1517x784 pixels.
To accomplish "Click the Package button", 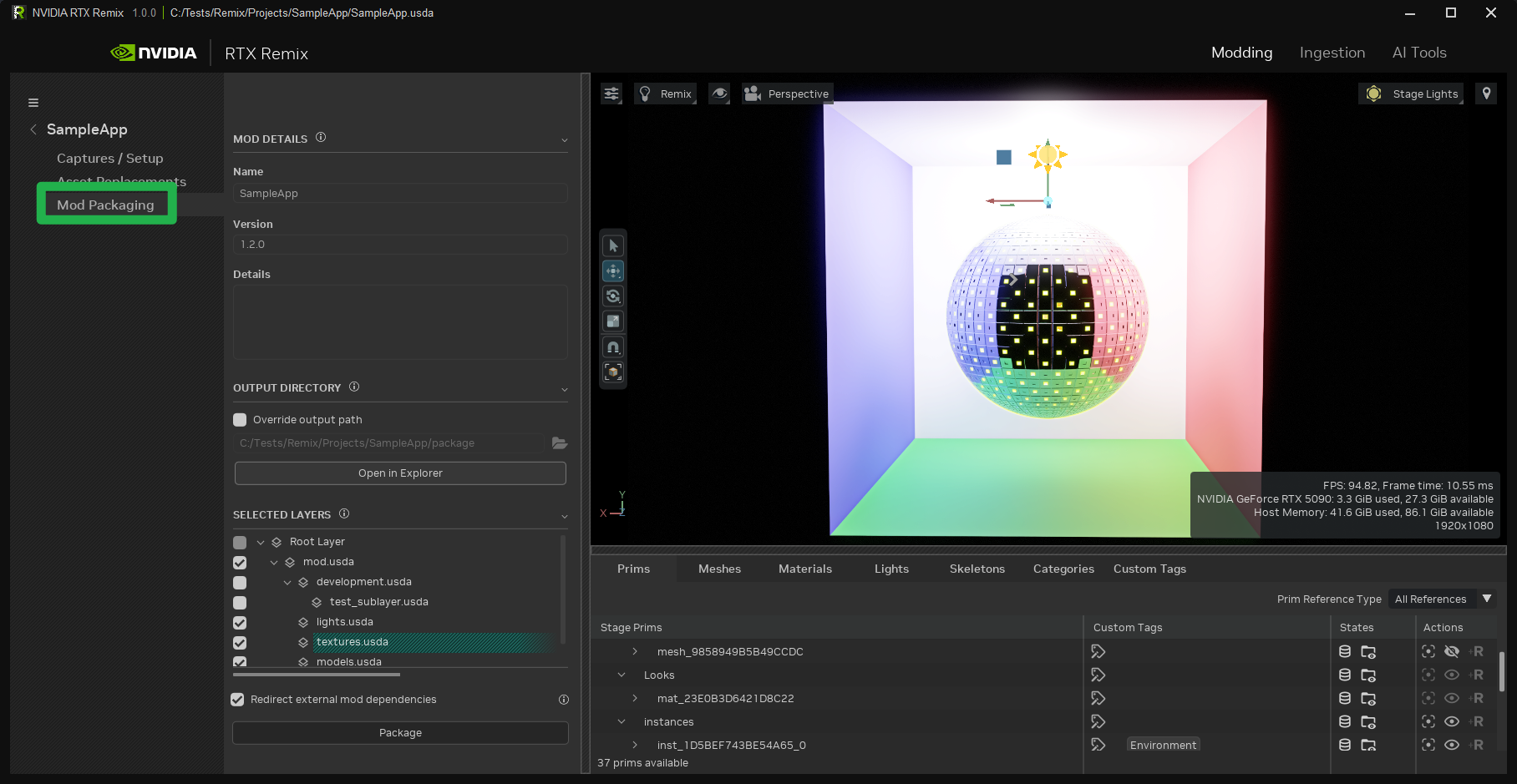I will [400, 732].
